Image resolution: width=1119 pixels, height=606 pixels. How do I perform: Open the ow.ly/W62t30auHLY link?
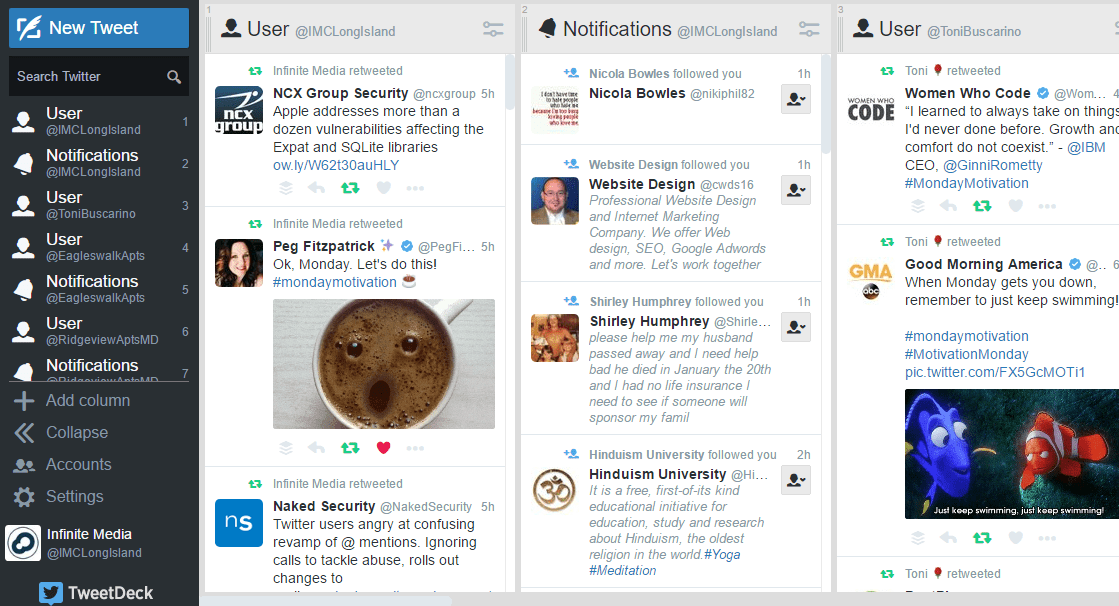pyautogui.click(x=335, y=165)
